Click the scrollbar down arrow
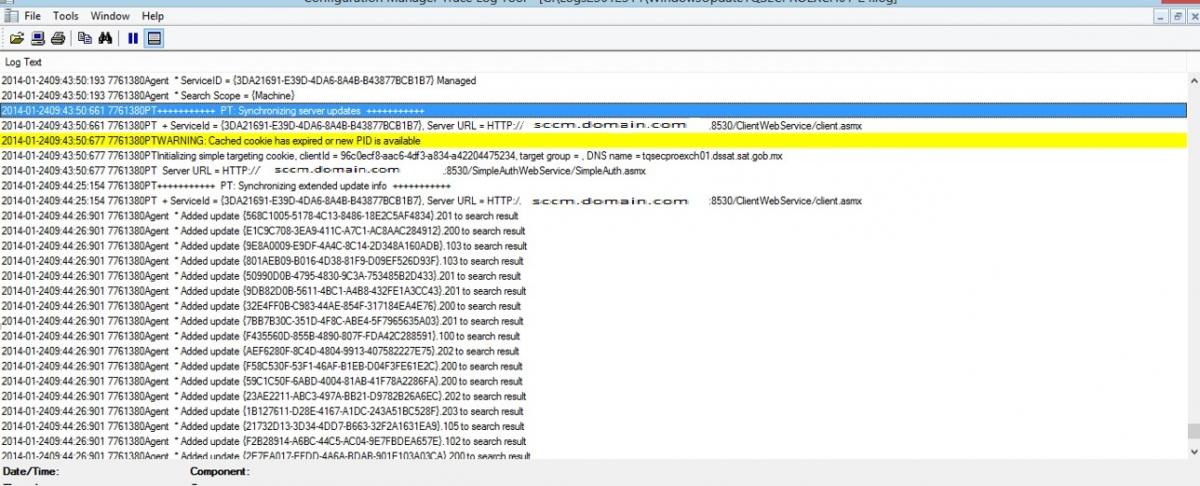This screenshot has height=486, width=1200. (1192, 453)
